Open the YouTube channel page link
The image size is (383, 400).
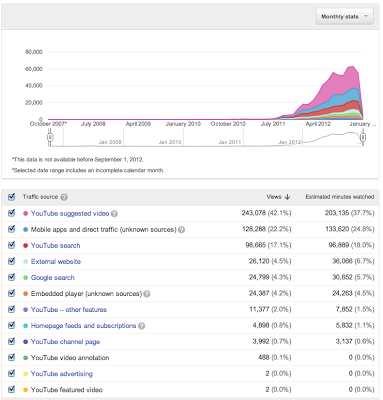tap(65, 342)
